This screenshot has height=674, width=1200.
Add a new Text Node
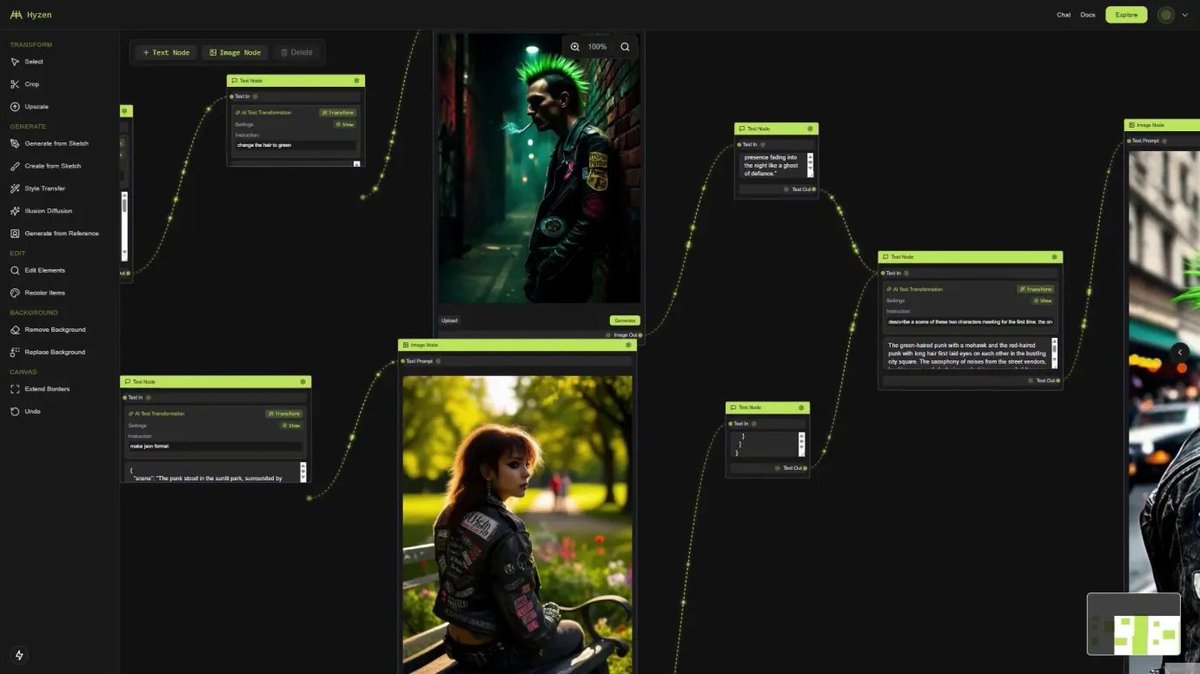[x=166, y=52]
